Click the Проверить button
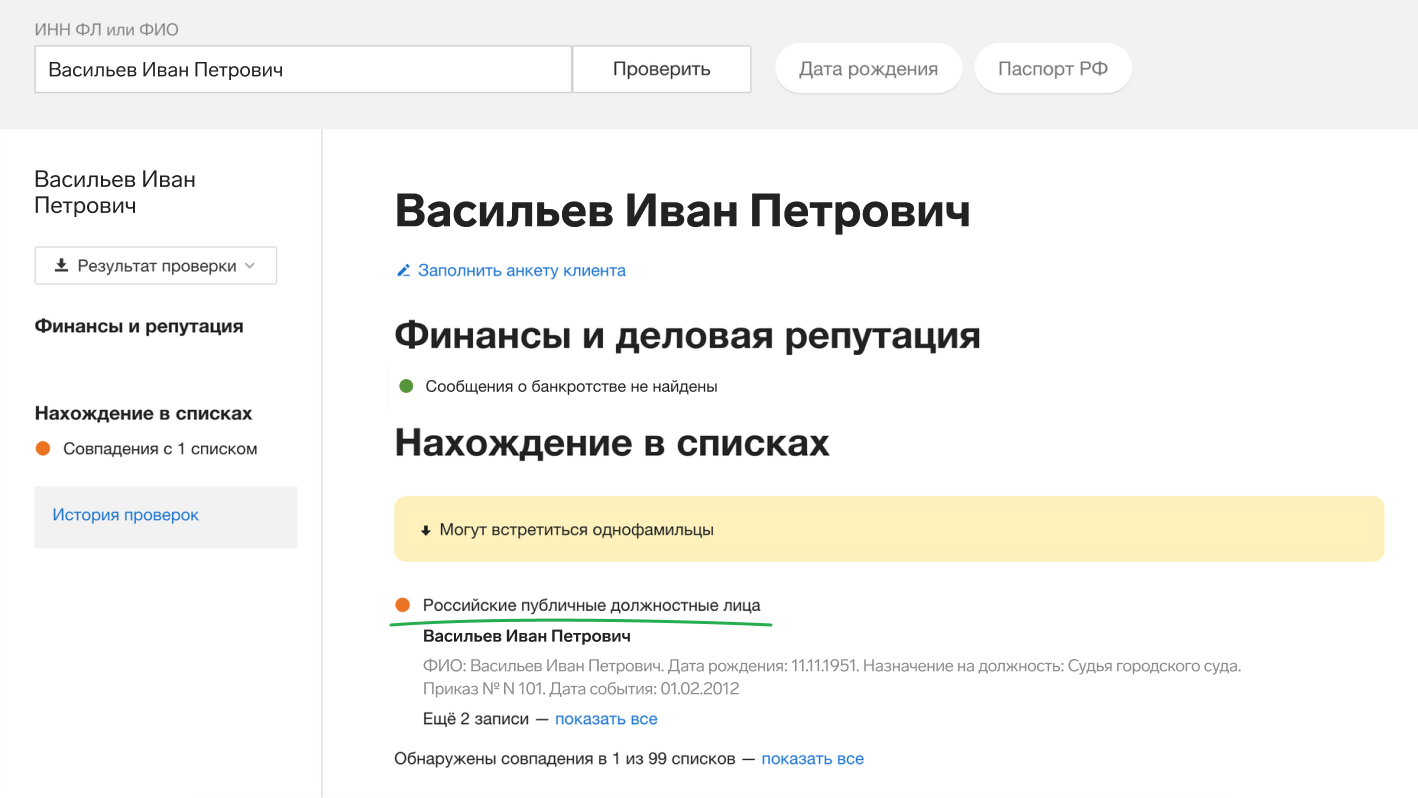Image resolution: width=1418 pixels, height=798 pixels. click(661, 69)
